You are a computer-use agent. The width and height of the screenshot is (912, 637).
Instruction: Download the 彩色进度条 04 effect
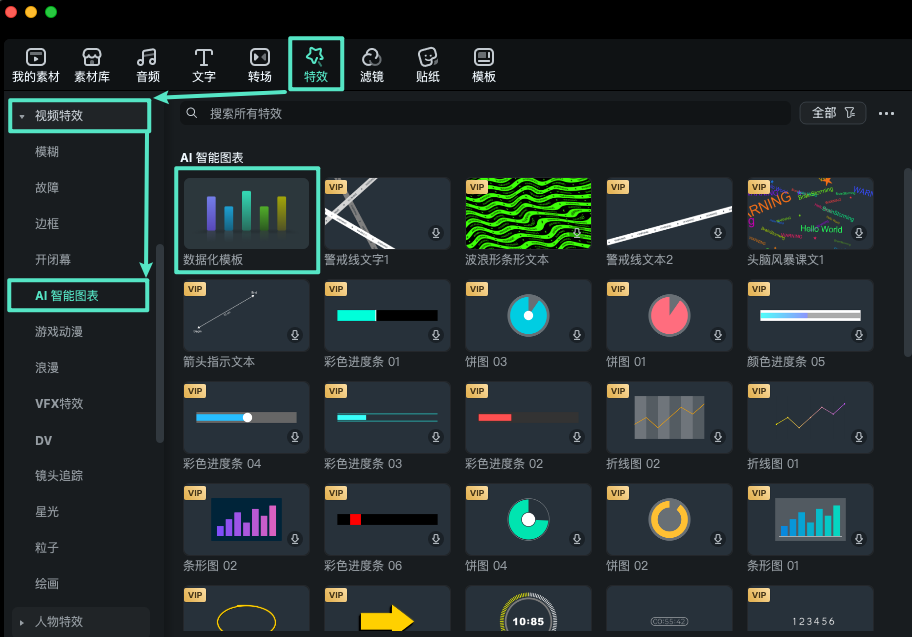pos(295,437)
